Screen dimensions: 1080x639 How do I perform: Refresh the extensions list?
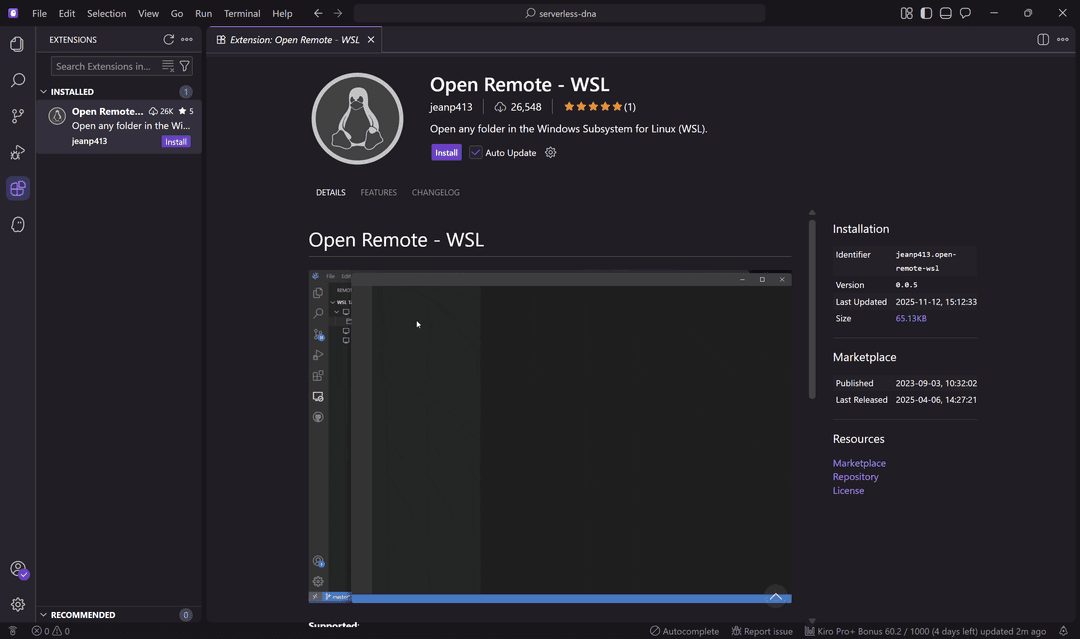point(168,39)
